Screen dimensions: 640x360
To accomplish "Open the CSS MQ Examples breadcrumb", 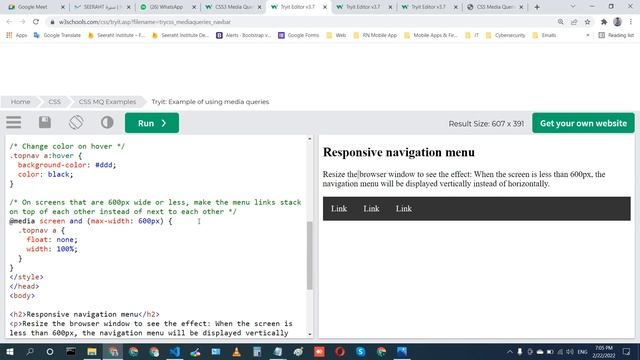I will pyautogui.click(x=107, y=102).
